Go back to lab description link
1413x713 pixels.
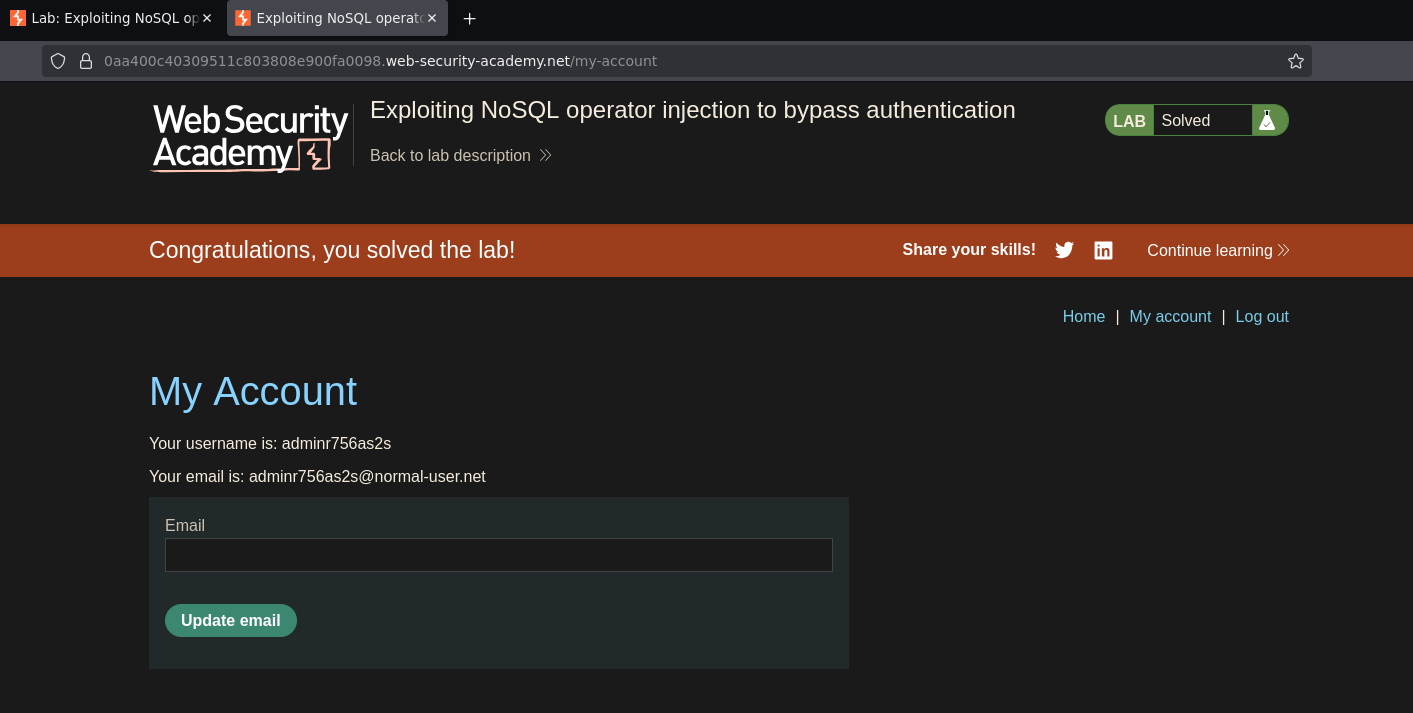(x=461, y=155)
